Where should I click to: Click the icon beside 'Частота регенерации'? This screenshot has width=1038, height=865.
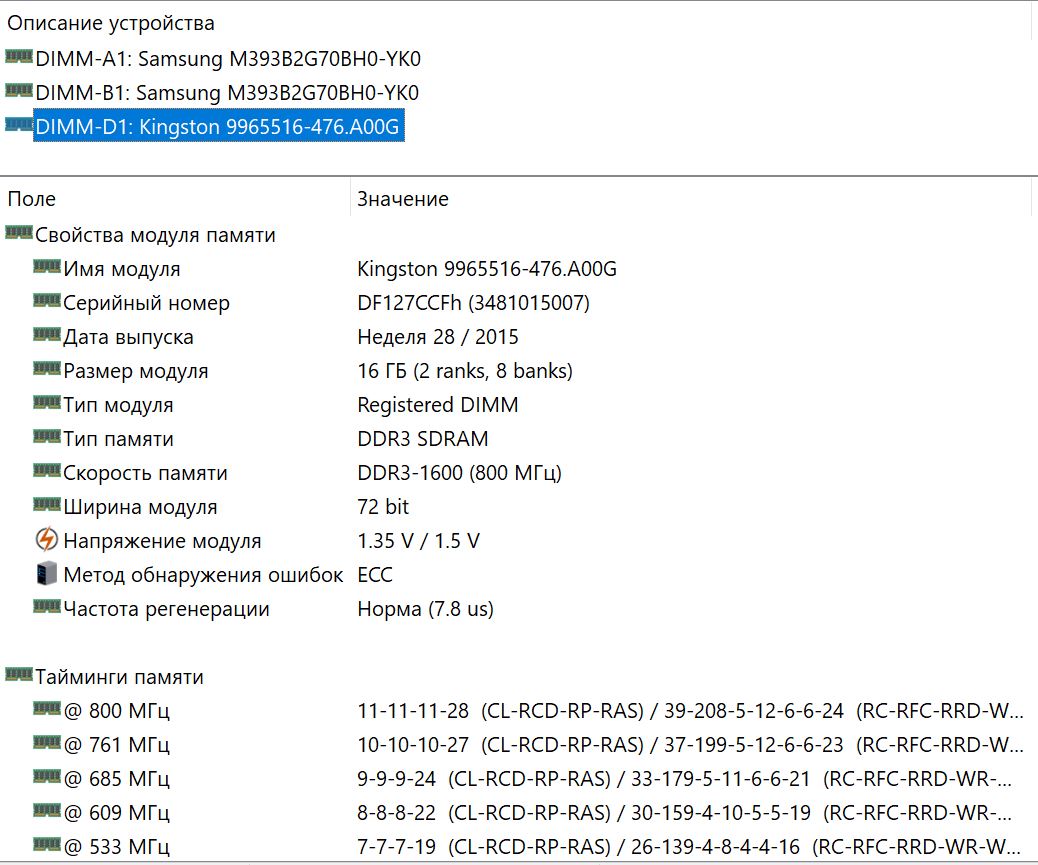coord(46,606)
